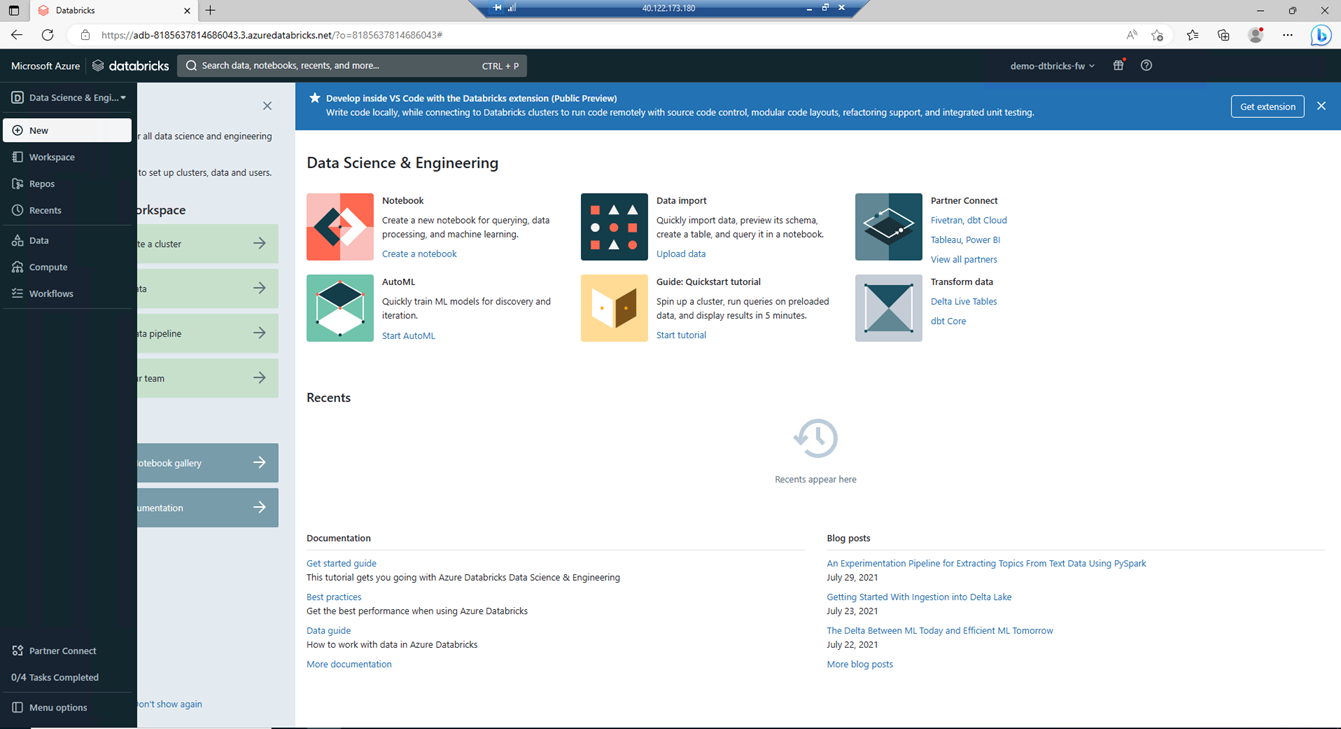1341x729 pixels.
Task: Click the Get extension button
Action: (1267, 106)
